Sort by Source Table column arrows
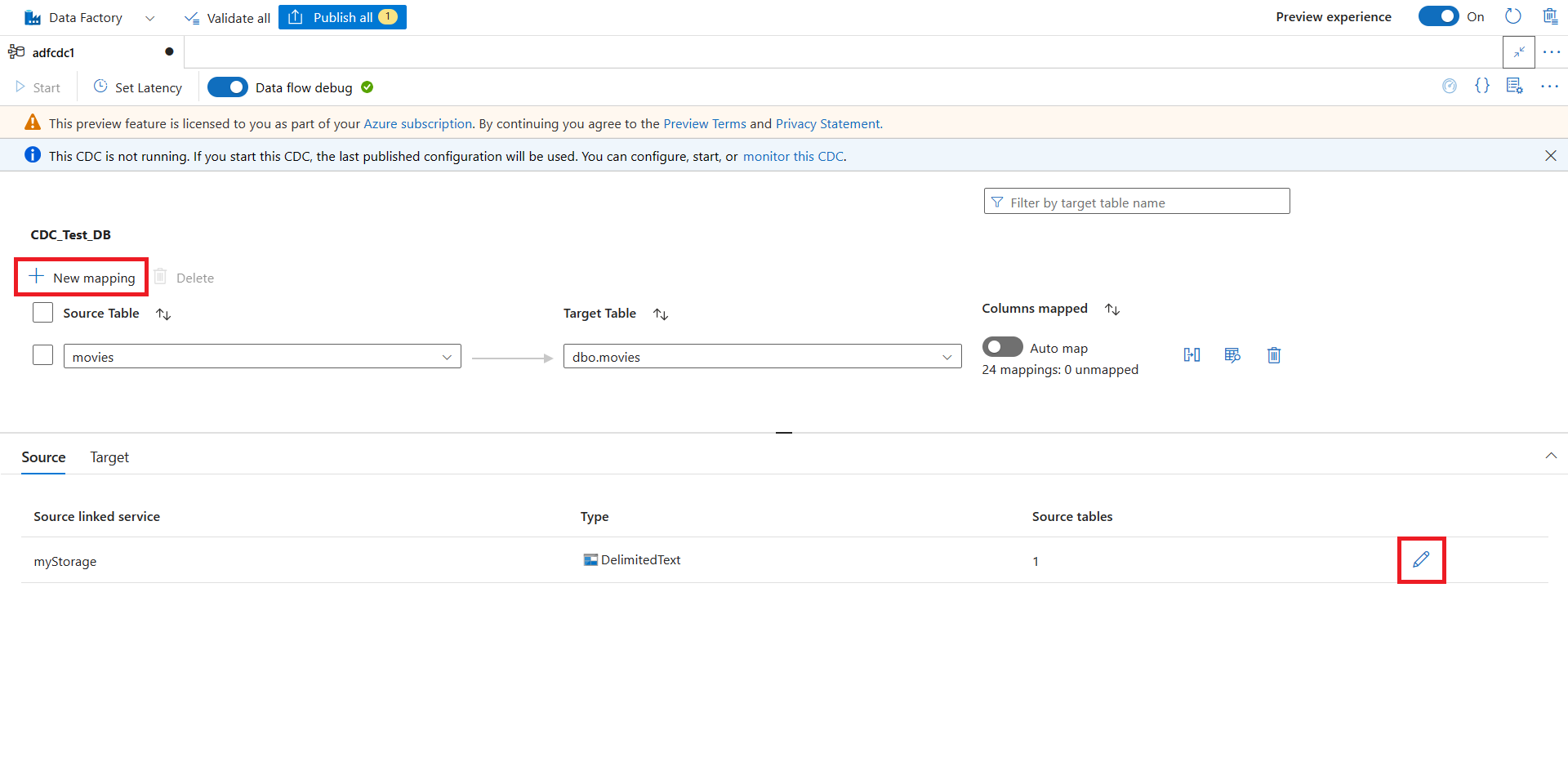This screenshot has height=757, width=1568. pos(163,314)
